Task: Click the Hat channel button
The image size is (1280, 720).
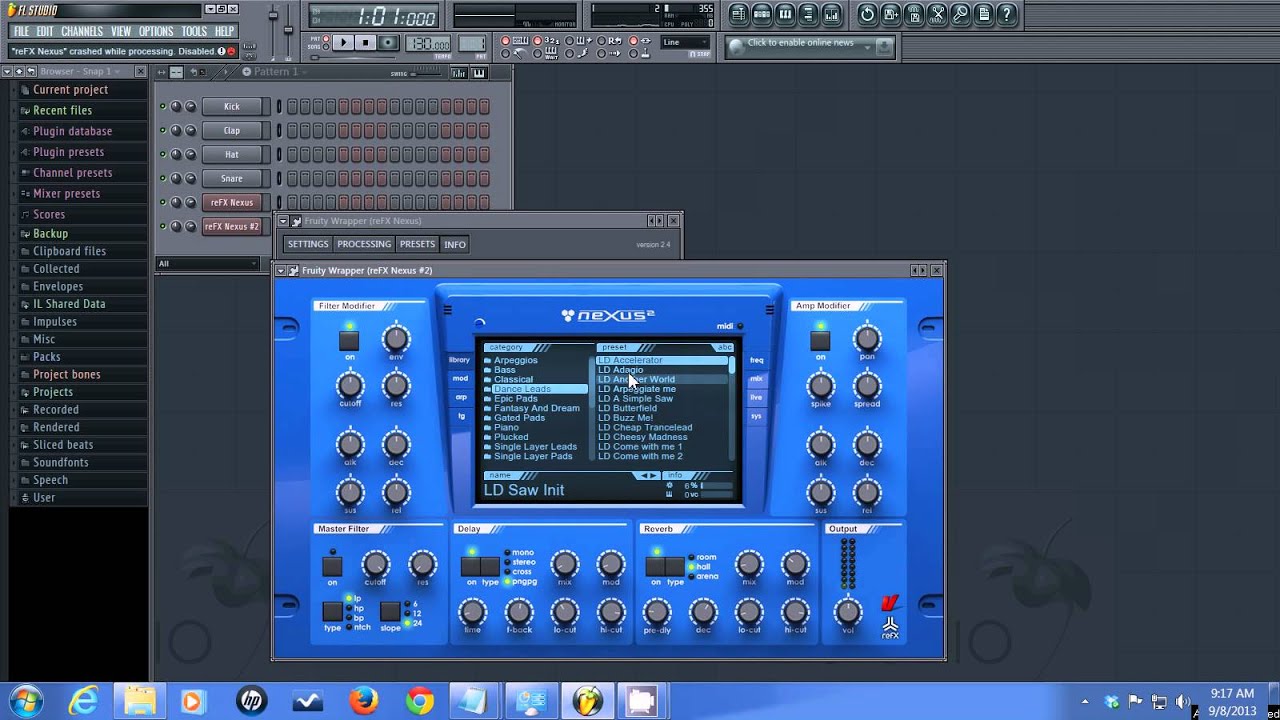Action: click(x=232, y=154)
